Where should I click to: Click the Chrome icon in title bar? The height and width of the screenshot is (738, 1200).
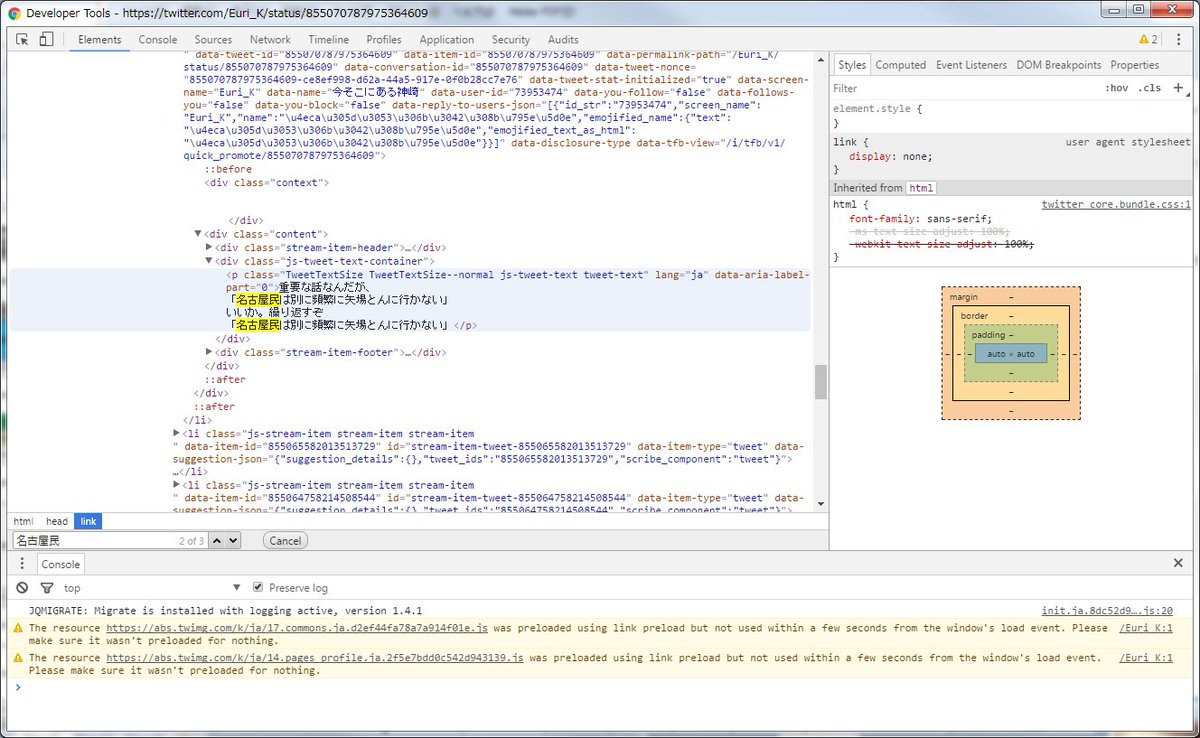pyautogui.click(x=13, y=13)
